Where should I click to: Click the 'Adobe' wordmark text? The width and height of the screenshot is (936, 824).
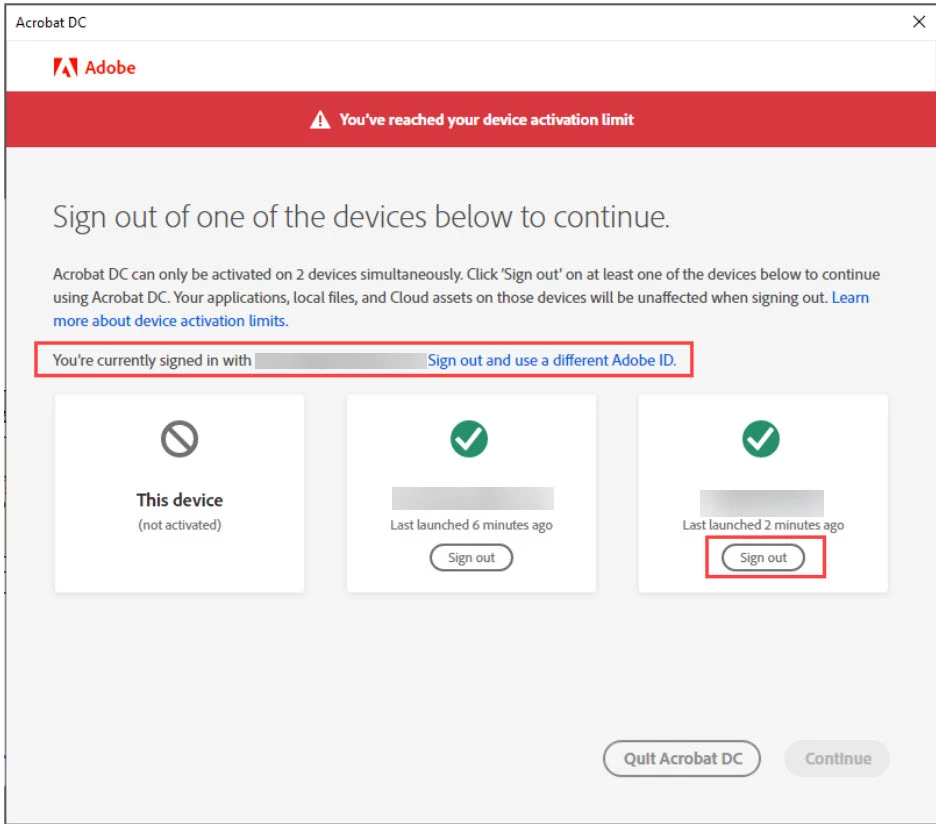click(110, 67)
